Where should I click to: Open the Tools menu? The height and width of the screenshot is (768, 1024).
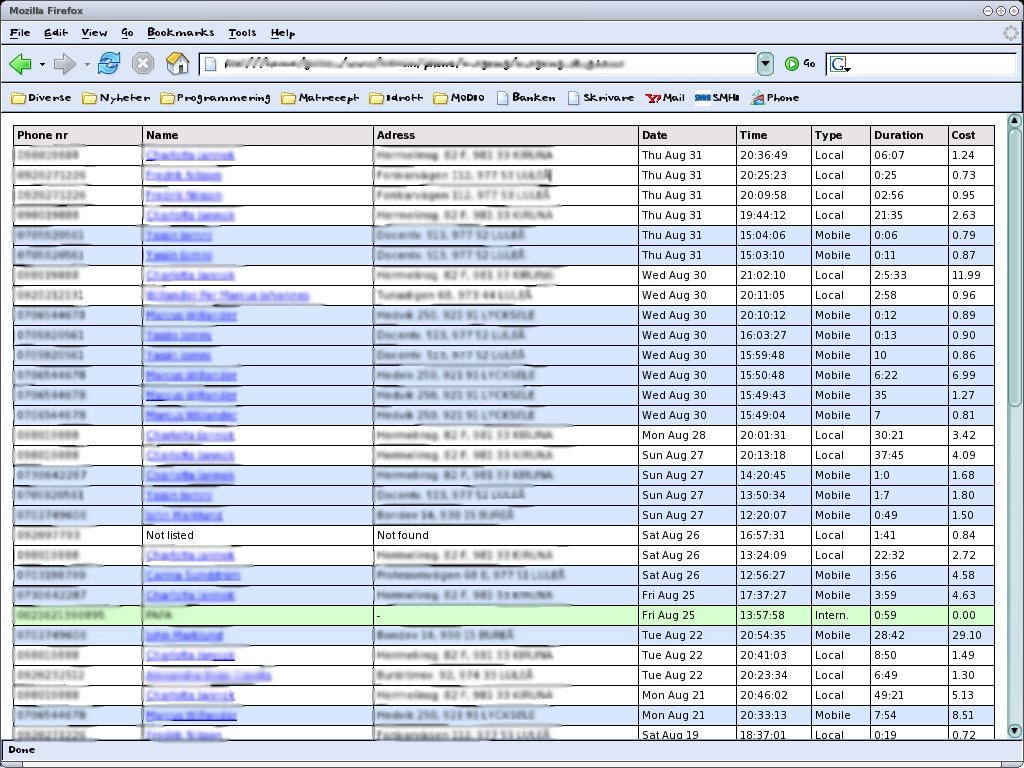click(x=242, y=33)
